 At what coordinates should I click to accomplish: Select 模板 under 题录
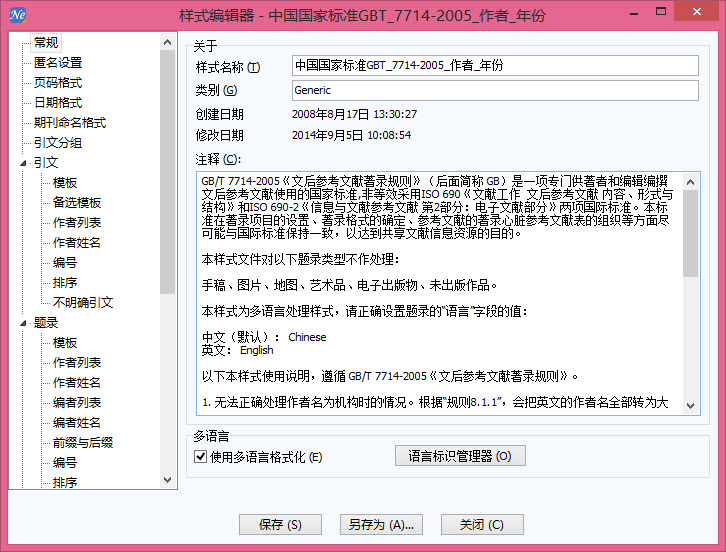pos(65,343)
